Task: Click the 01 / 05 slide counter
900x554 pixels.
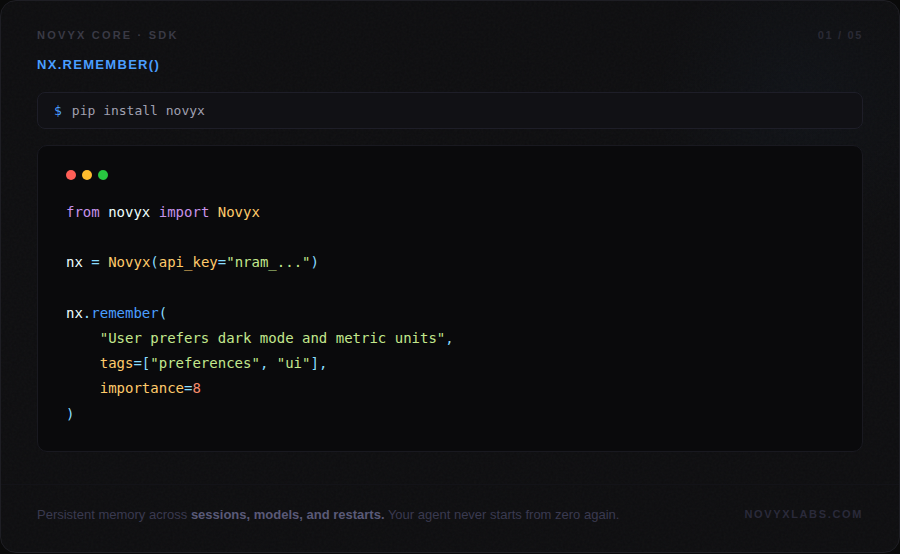Action: pyautogui.click(x=839, y=35)
